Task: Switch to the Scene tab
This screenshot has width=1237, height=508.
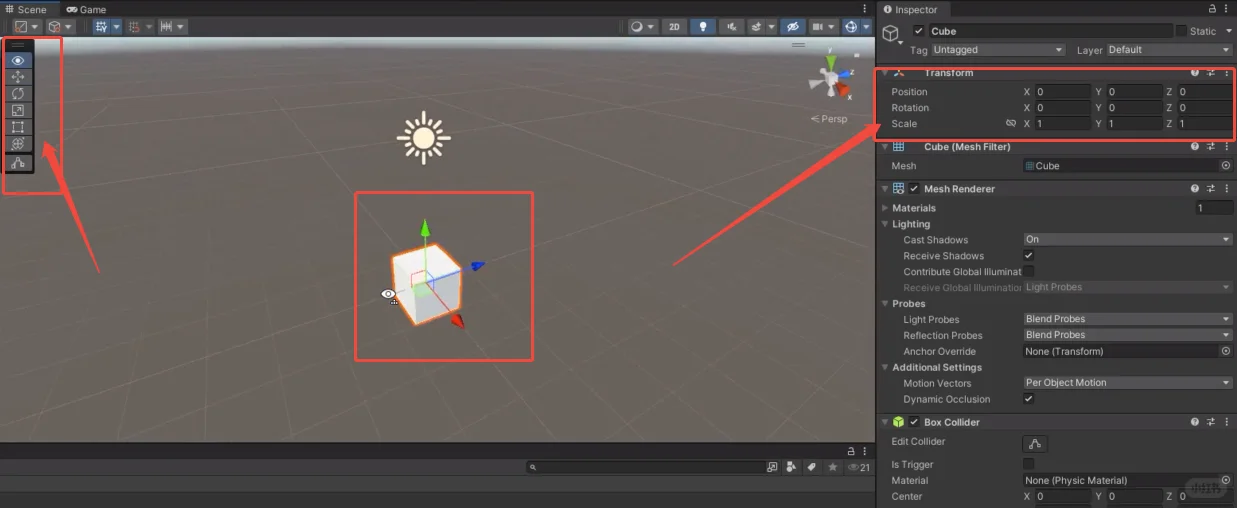Action: (26, 9)
